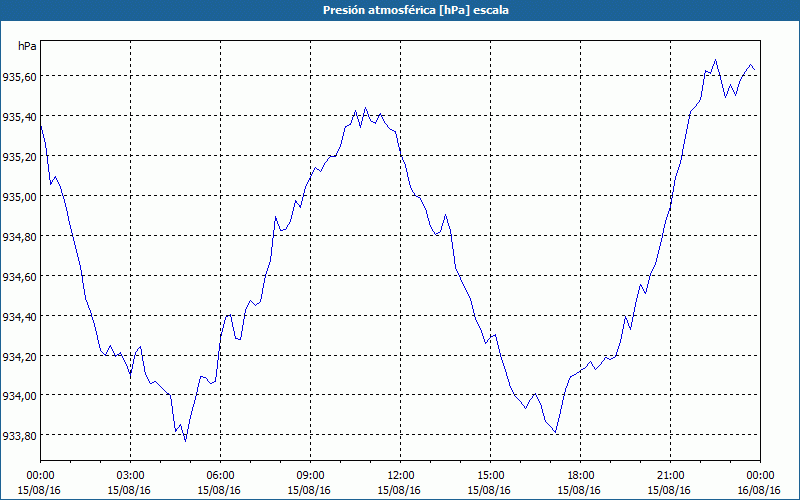Select the 934,00 y-axis value
The image size is (800, 500).
(x=19, y=396)
